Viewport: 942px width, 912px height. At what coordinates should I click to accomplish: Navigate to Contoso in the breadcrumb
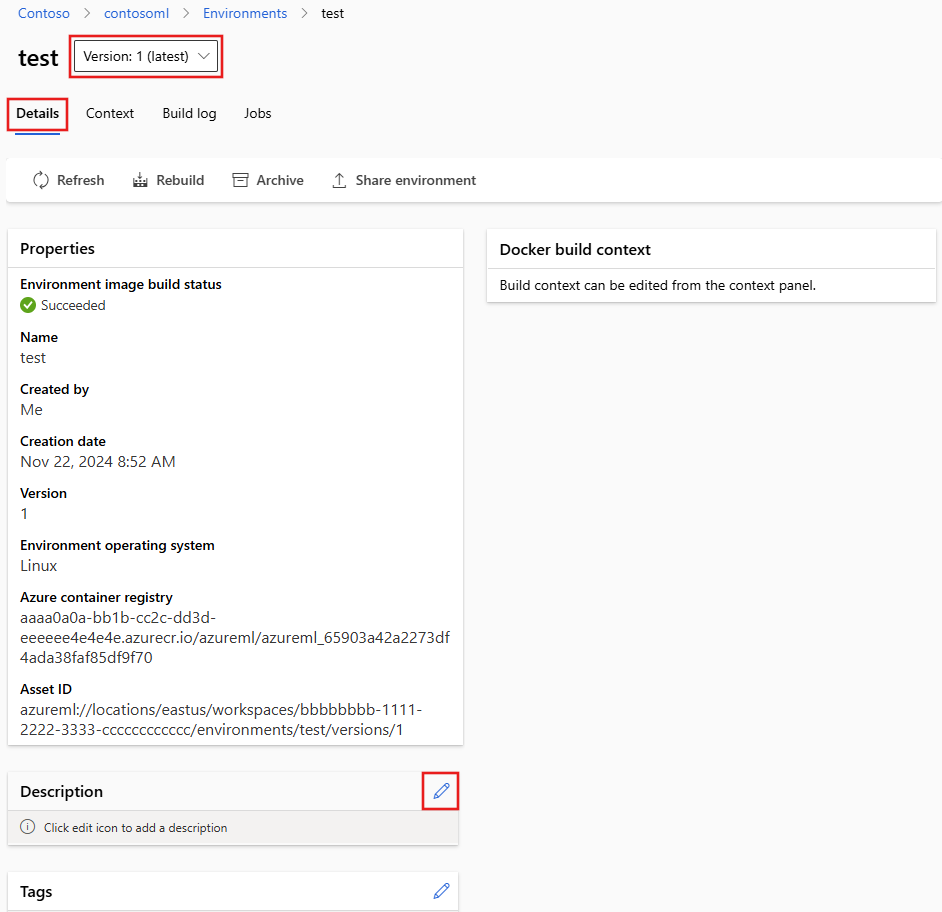coord(44,14)
